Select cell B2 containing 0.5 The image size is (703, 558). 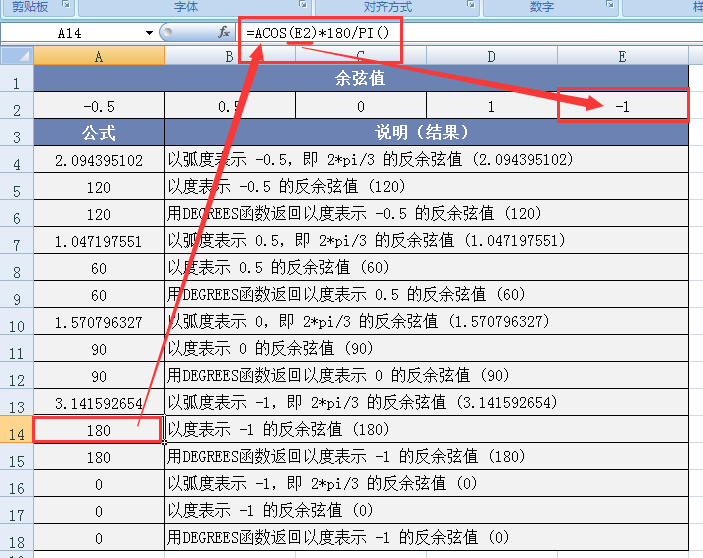click(230, 106)
